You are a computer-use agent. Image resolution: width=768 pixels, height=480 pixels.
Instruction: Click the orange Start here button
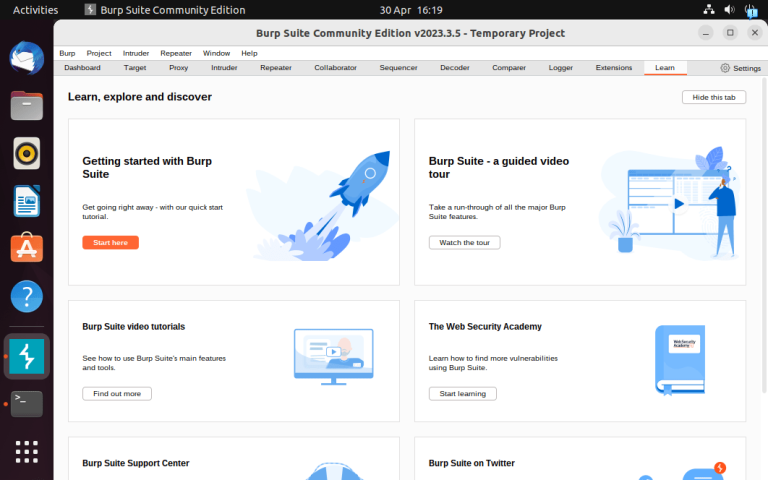click(x=110, y=242)
